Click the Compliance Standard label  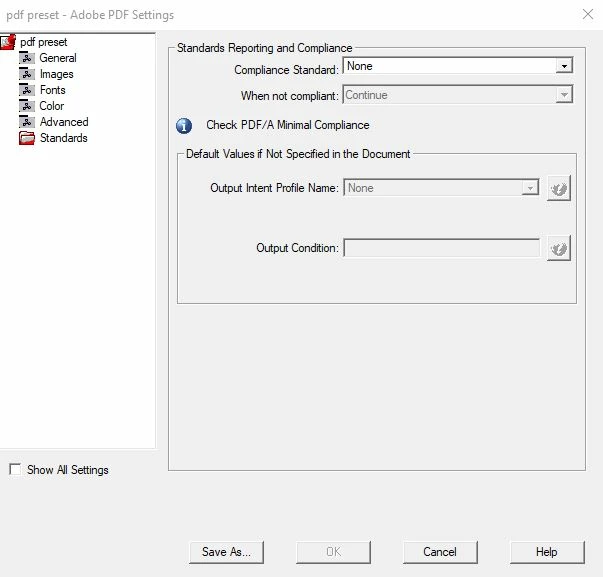point(287,70)
